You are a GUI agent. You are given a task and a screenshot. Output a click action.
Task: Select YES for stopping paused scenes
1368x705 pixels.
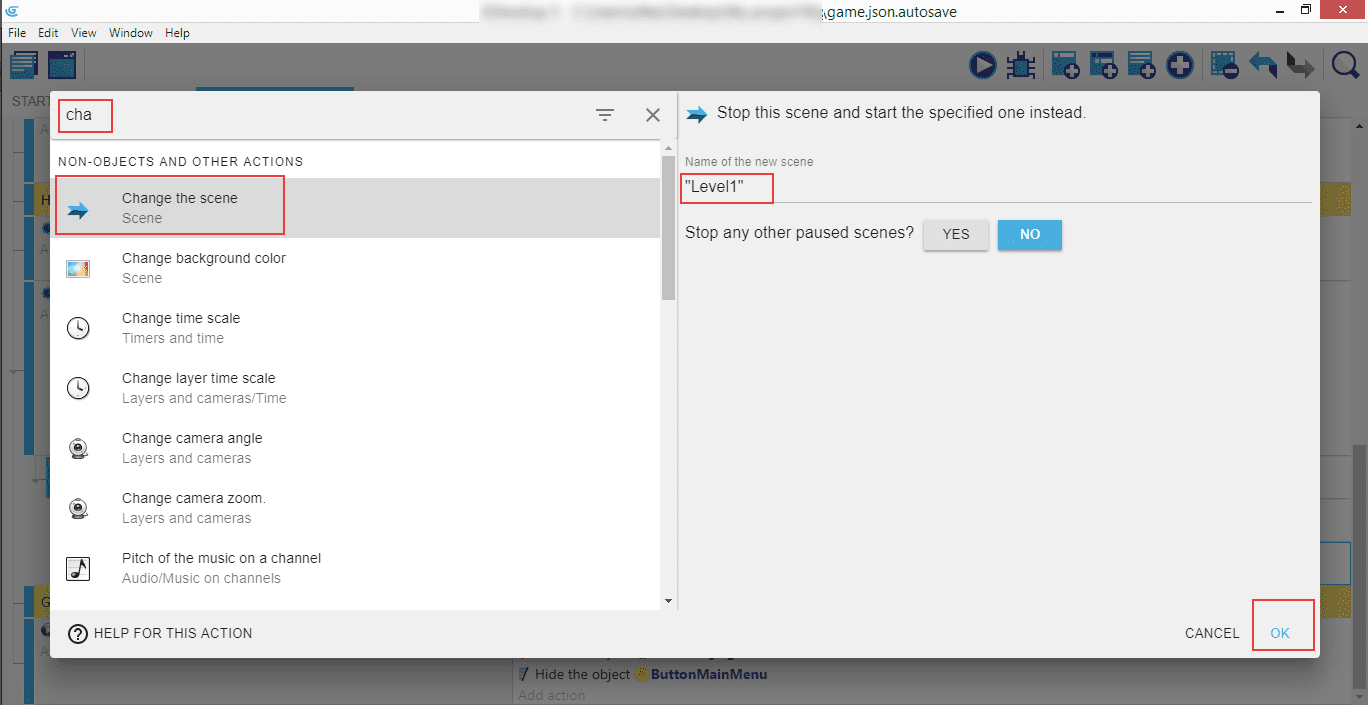(955, 234)
